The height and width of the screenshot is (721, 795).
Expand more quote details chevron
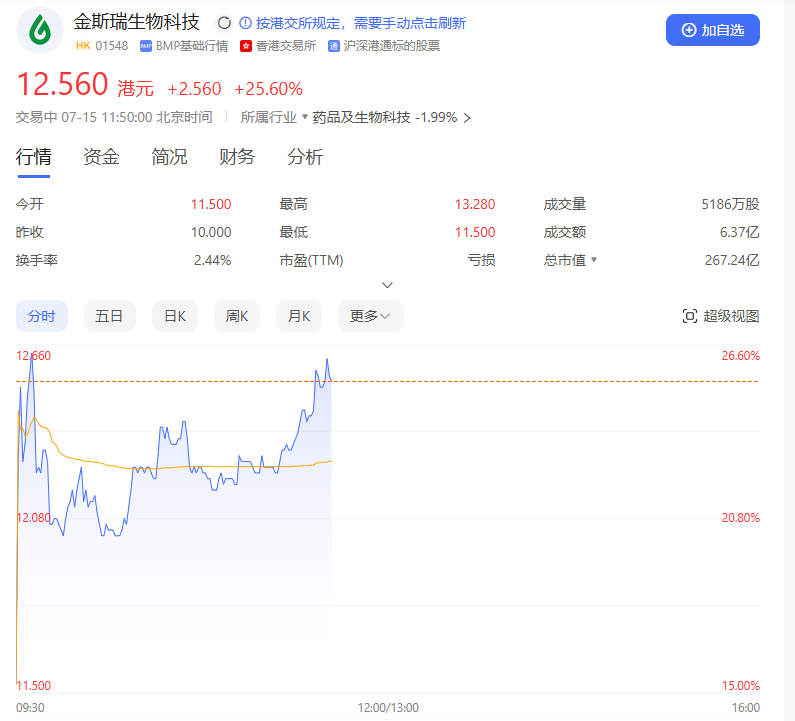coord(387,285)
